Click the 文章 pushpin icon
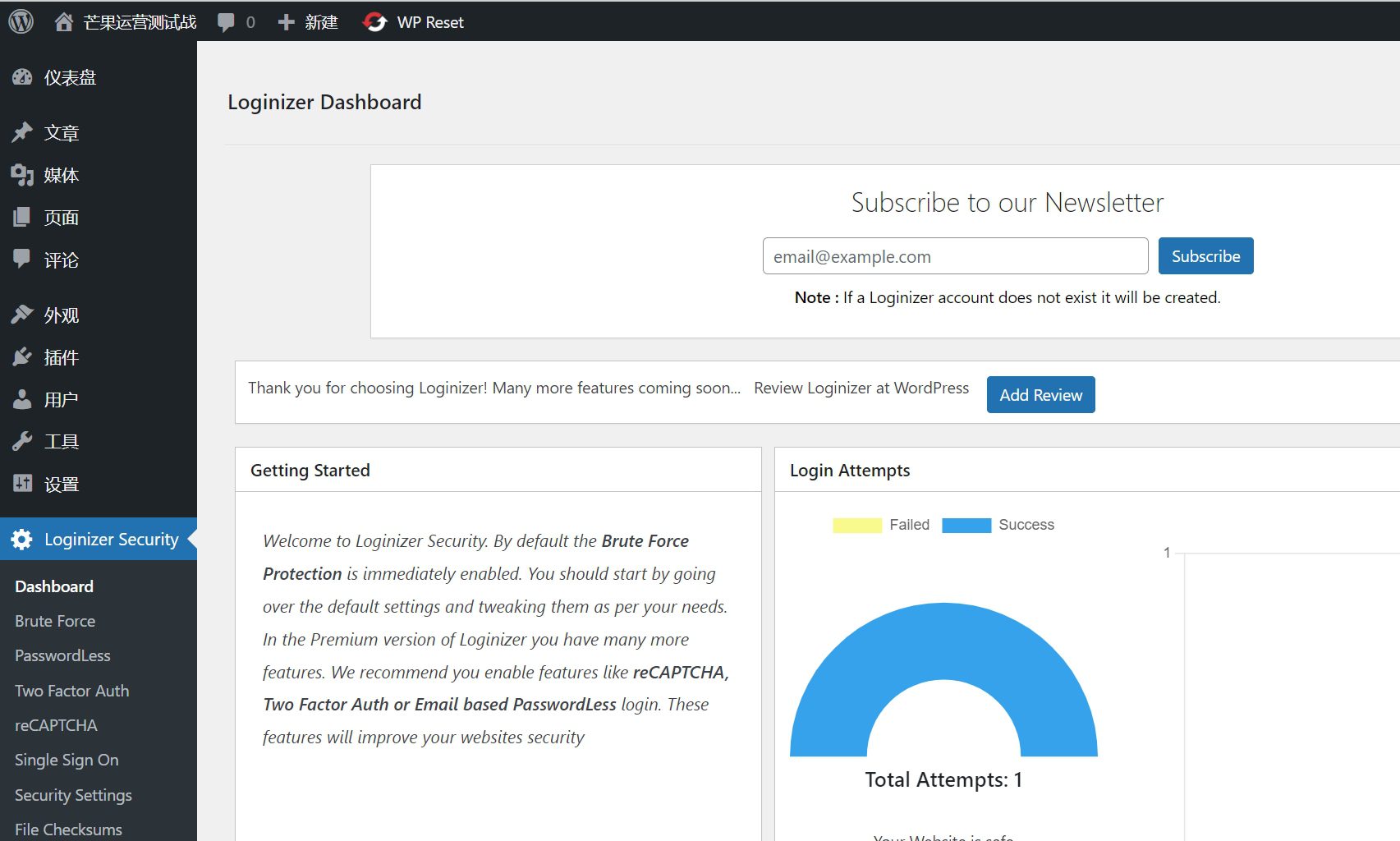Viewport: 1400px width, 841px height. coord(22,132)
